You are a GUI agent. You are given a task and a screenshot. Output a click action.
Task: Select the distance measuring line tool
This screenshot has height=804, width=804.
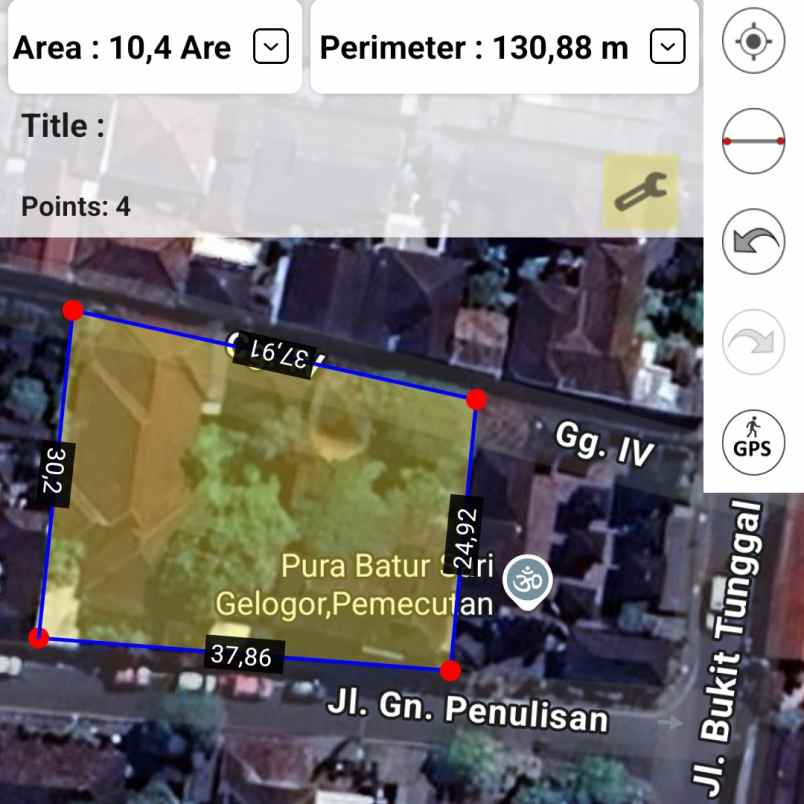(751, 140)
